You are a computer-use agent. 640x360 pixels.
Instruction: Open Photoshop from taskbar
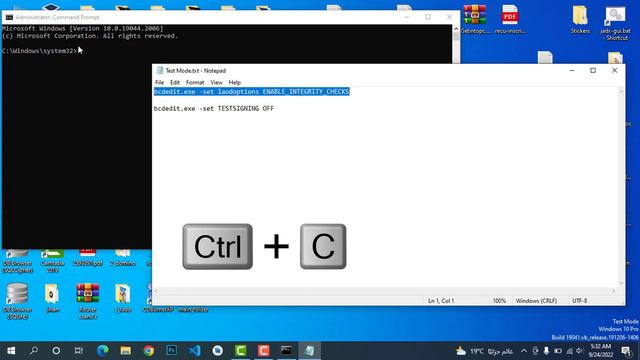pos(171,351)
